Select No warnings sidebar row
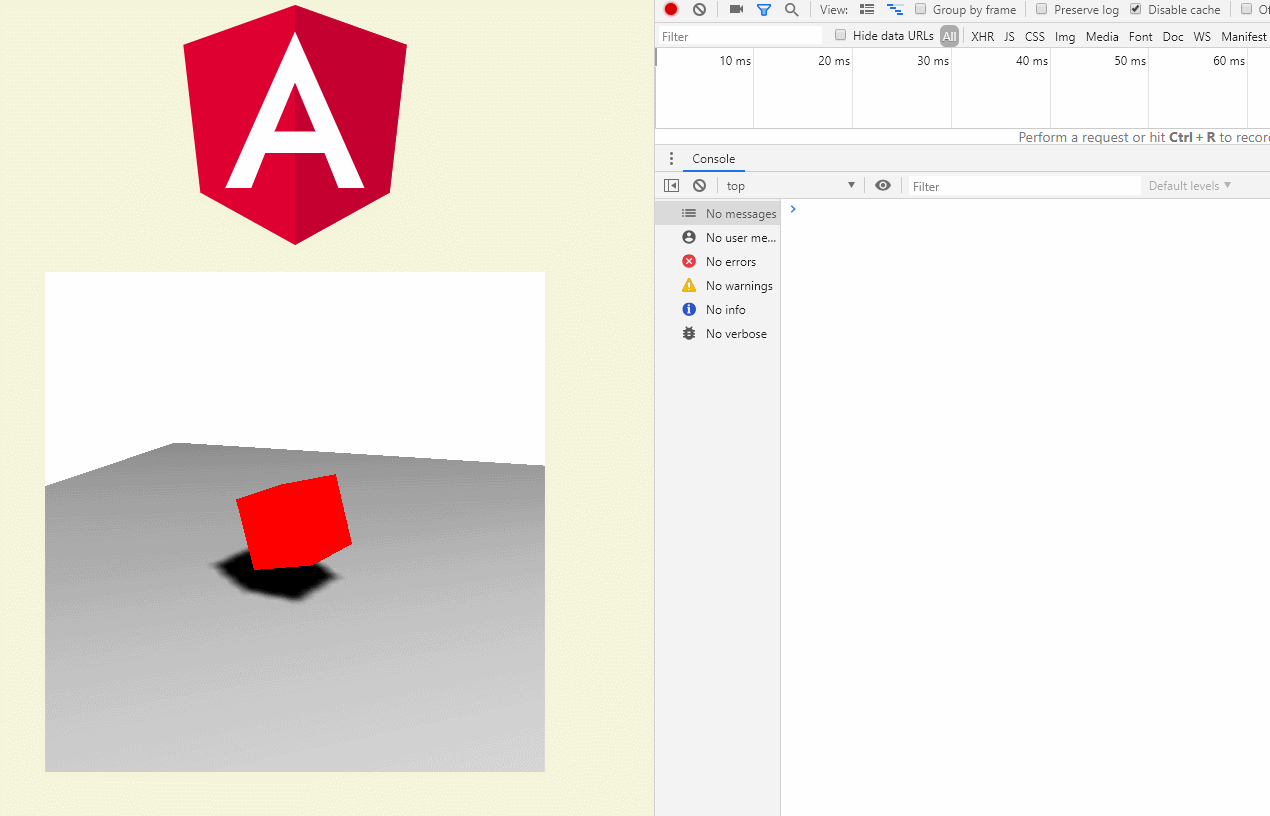 pos(717,285)
